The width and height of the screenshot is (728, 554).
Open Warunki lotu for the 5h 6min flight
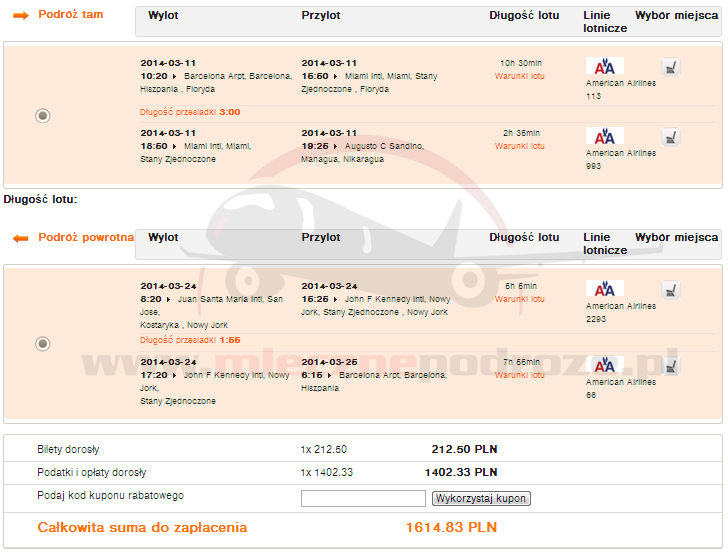pyautogui.click(x=519, y=299)
